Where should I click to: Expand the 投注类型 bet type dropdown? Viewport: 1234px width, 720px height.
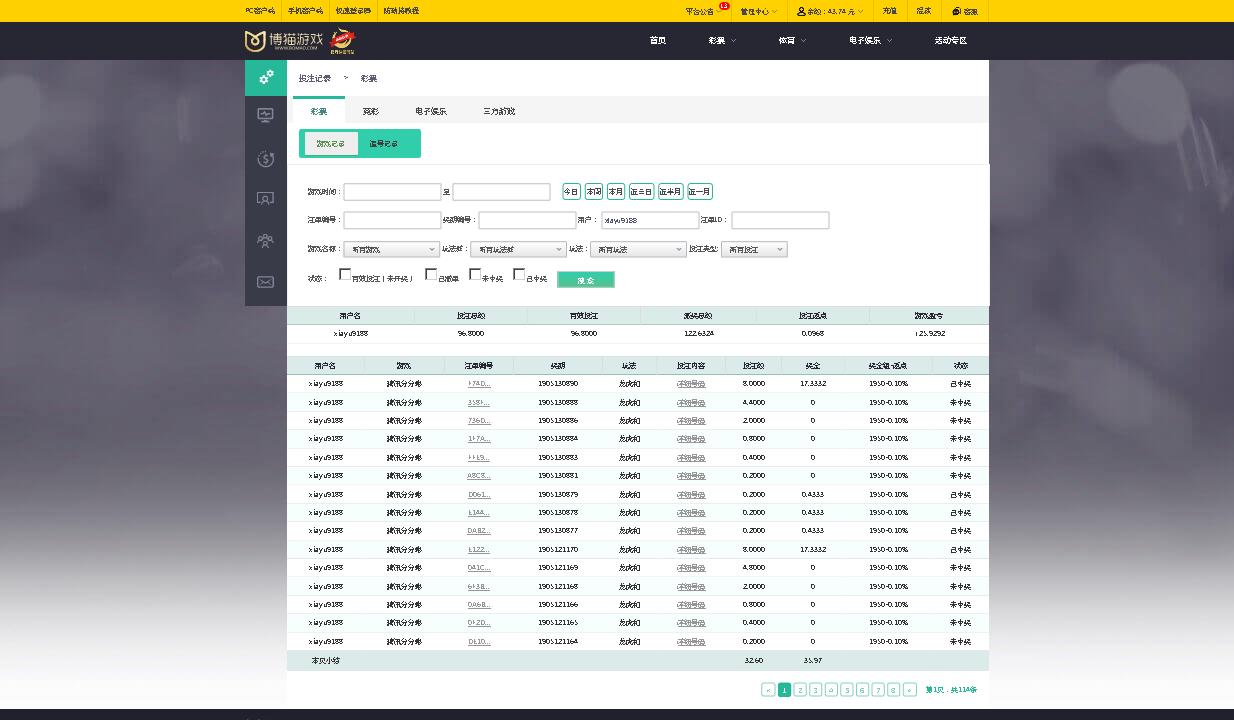[754, 249]
